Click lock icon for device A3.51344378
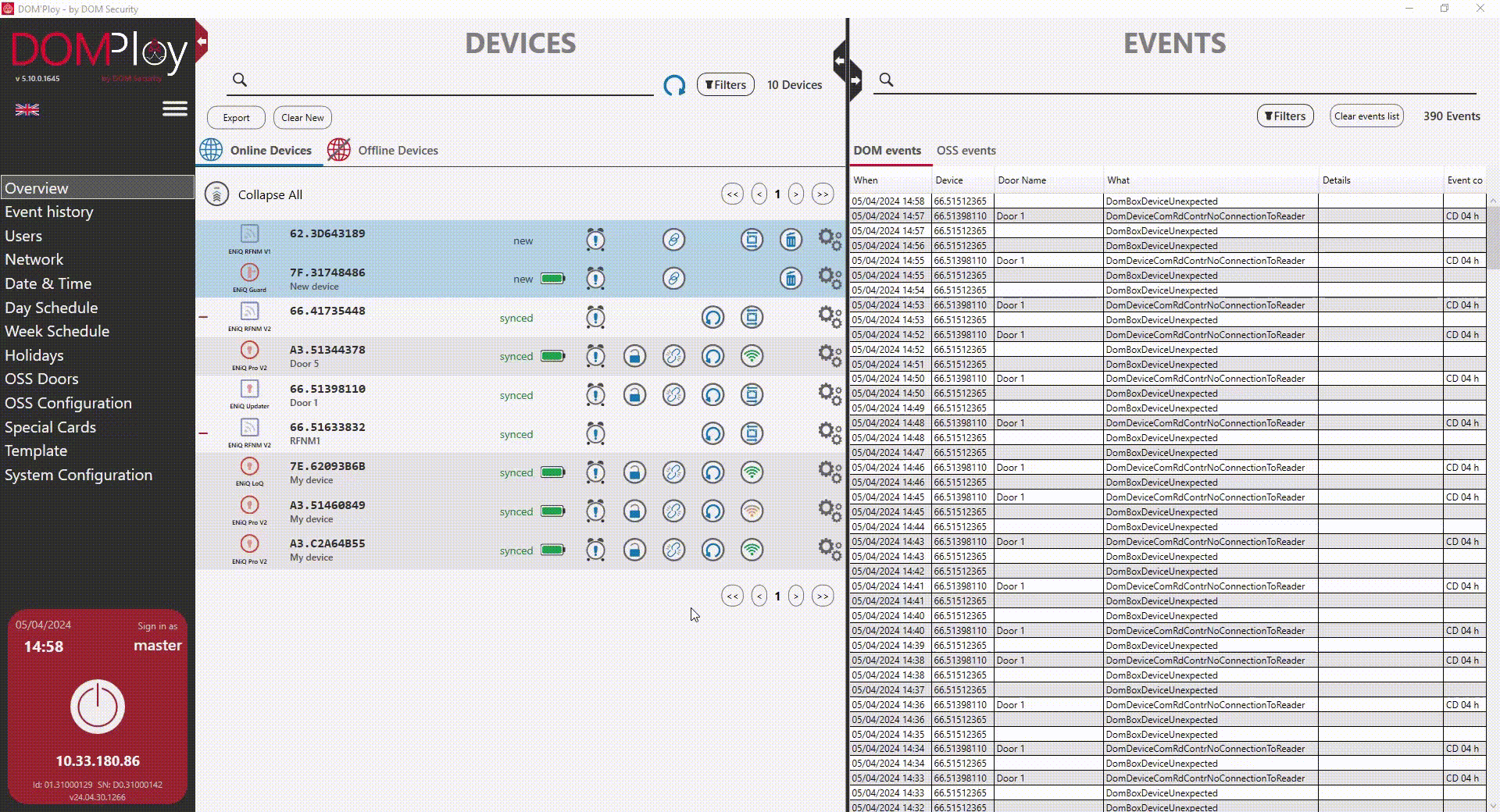Screen dimensions: 1500x812 point(634,356)
